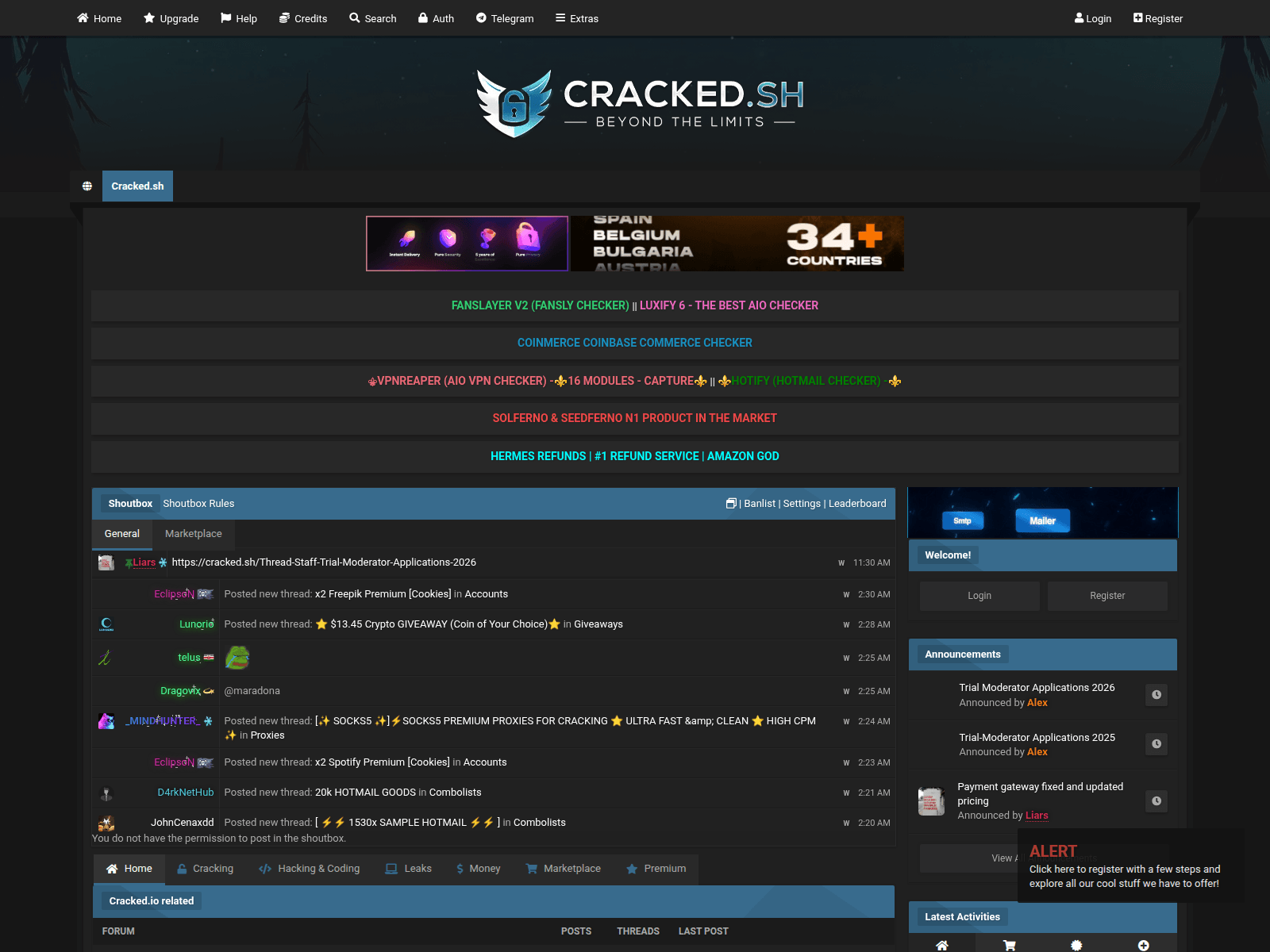This screenshot has height=952, width=1270.
Task: Open the Leaderboard link in shoutbox header
Action: (857, 503)
